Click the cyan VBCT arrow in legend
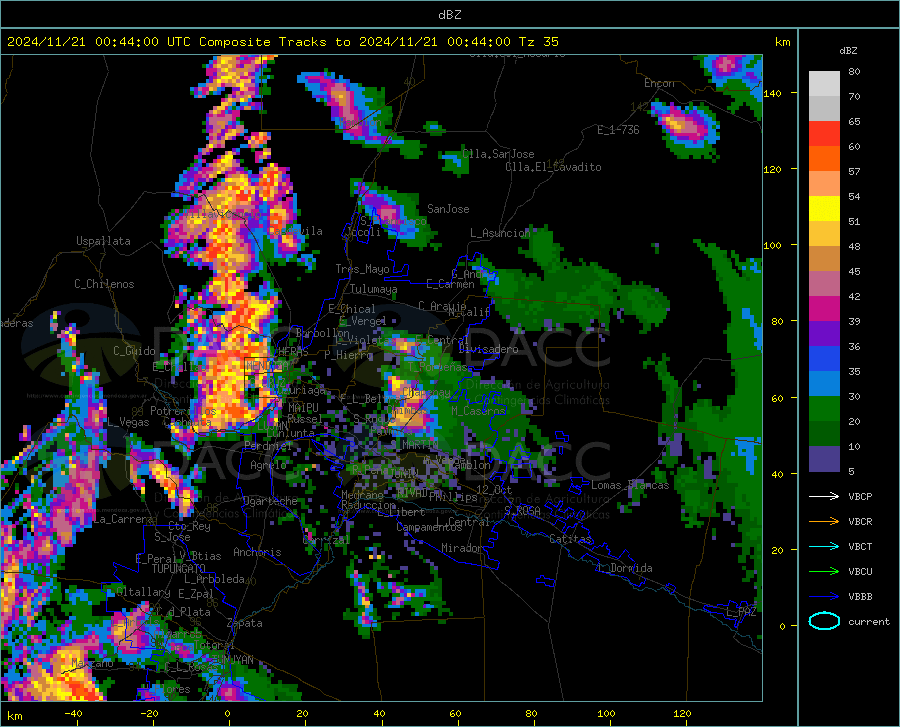This screenshot has height=727, width=900. 824,546
